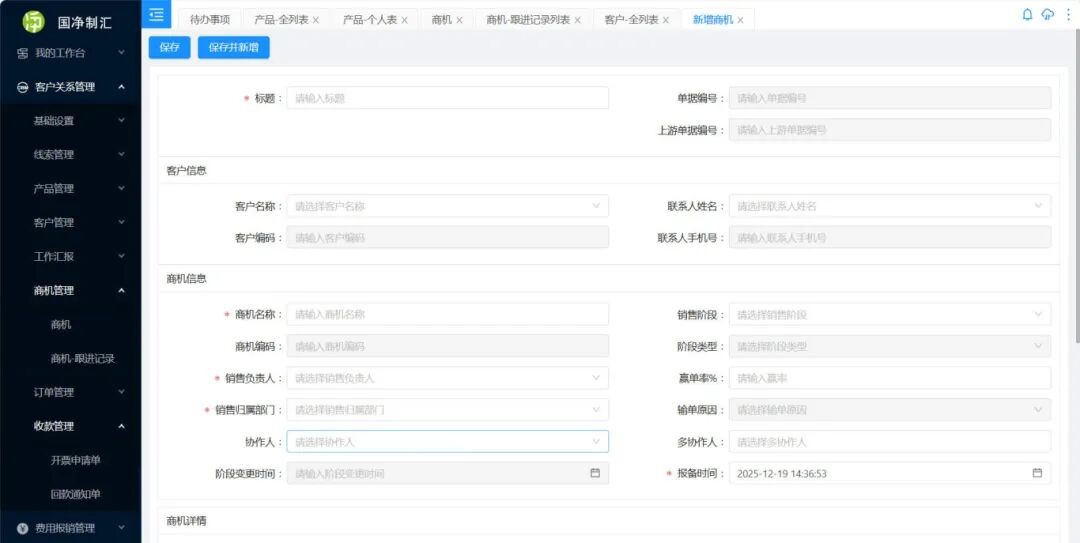Open calendar picker in 报备时间 field
1080x543 pixels.
(x=1037, y=473)
